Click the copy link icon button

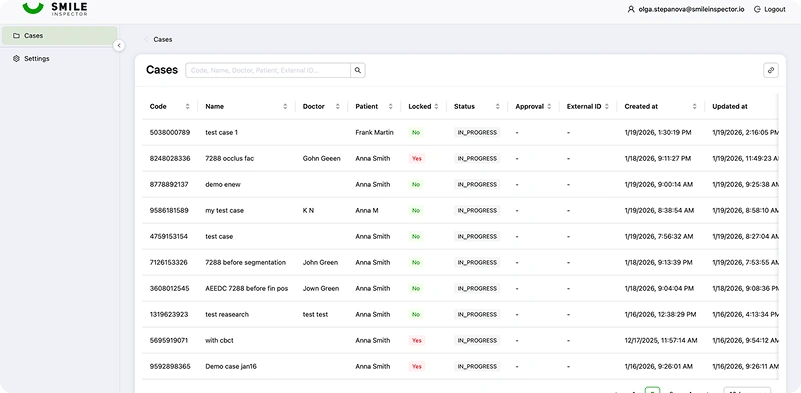[x=771, y=71]
